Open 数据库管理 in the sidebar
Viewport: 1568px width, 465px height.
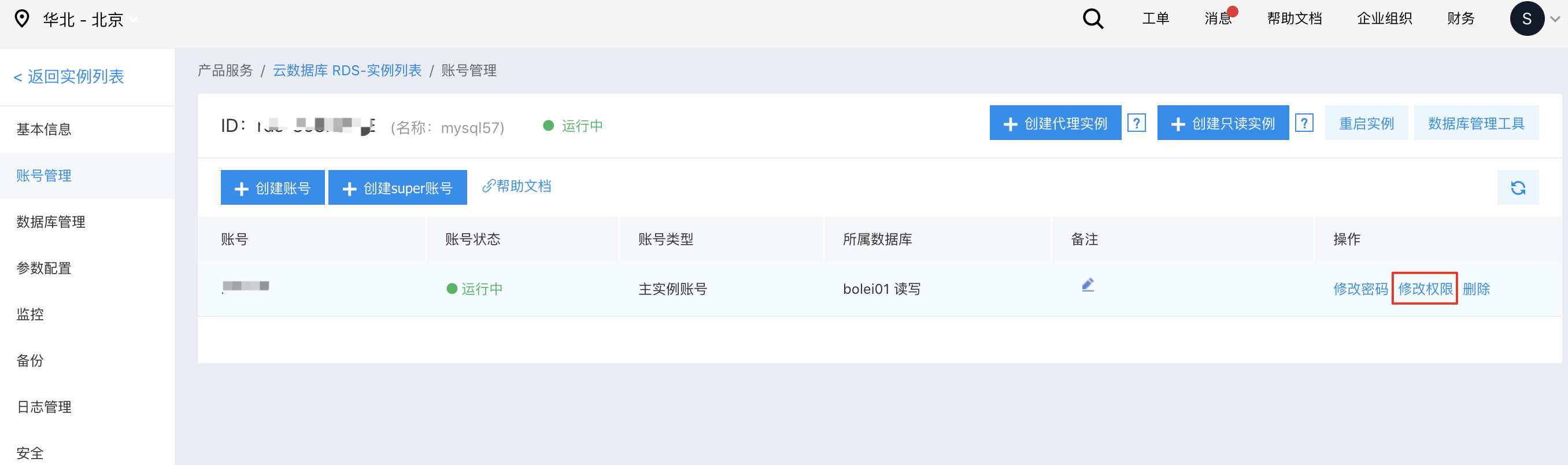tap(50, 222)
